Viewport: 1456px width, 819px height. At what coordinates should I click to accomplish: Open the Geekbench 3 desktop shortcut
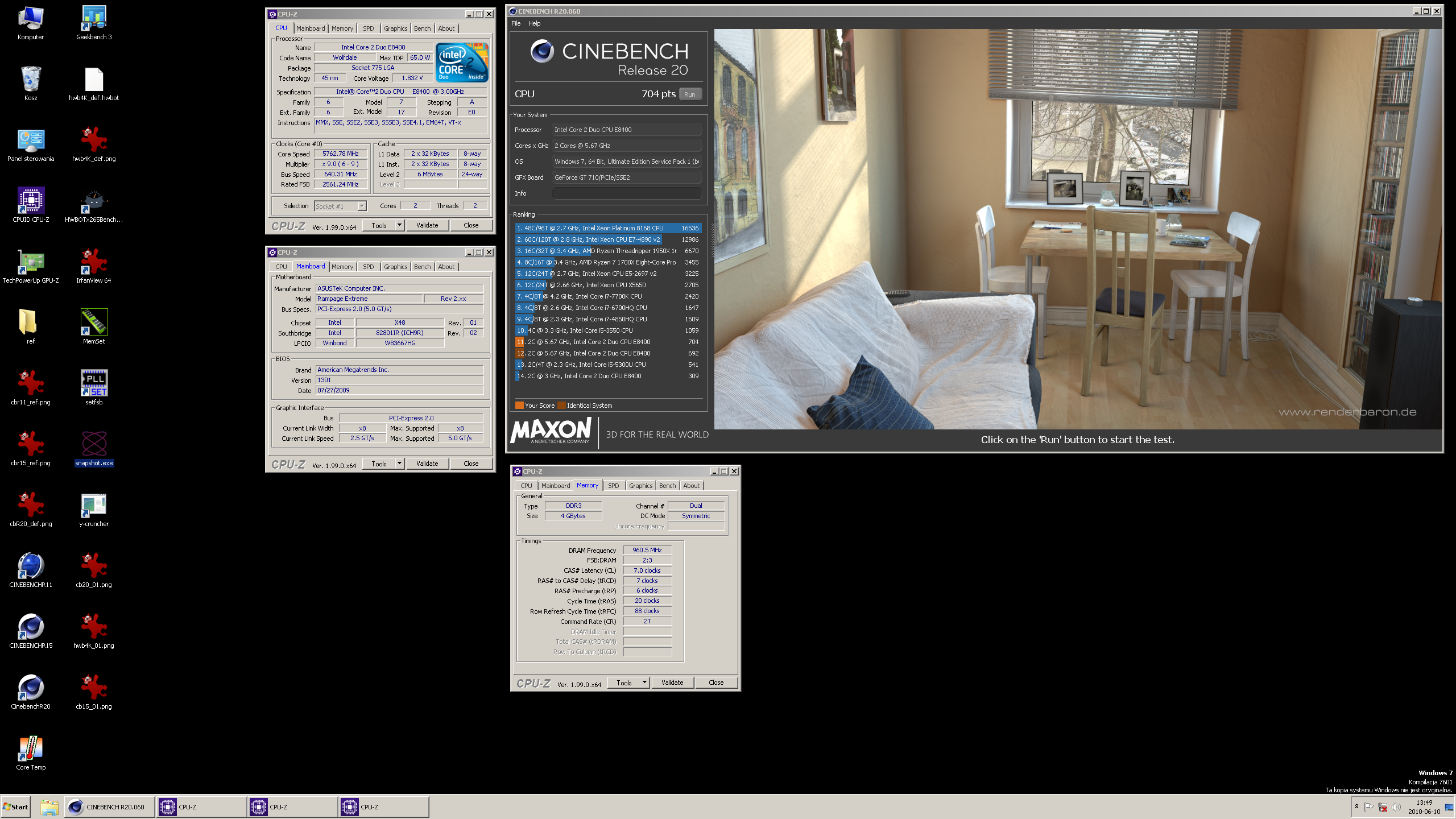coord(94,23)
